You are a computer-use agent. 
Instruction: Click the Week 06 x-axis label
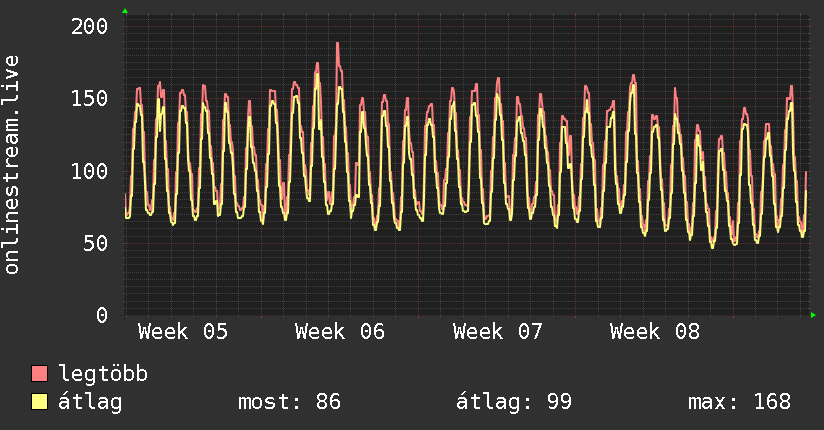pyautogui.click(x=340, y=332)
